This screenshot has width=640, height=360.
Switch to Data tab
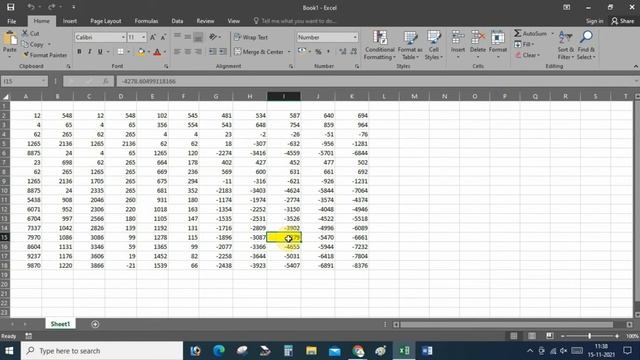tap(177, 21)
